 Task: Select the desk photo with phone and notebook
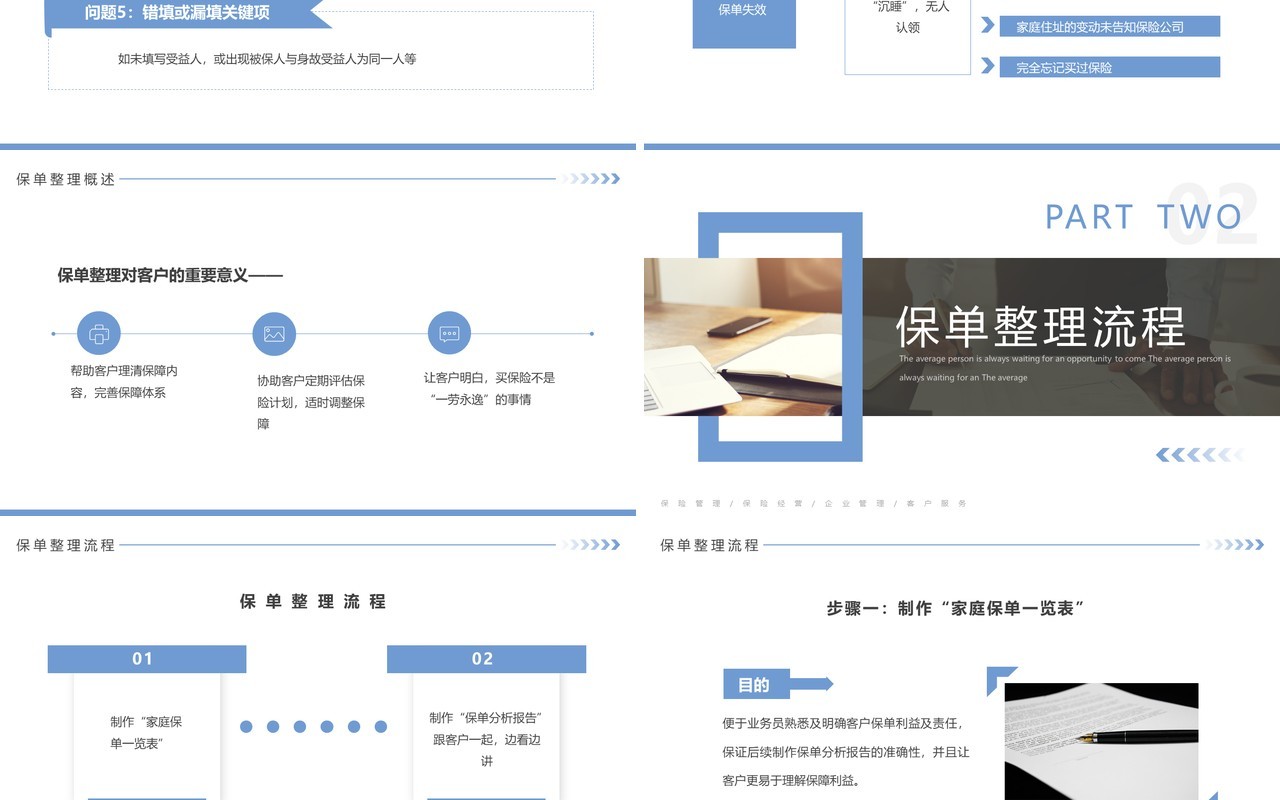click(743, 337)
